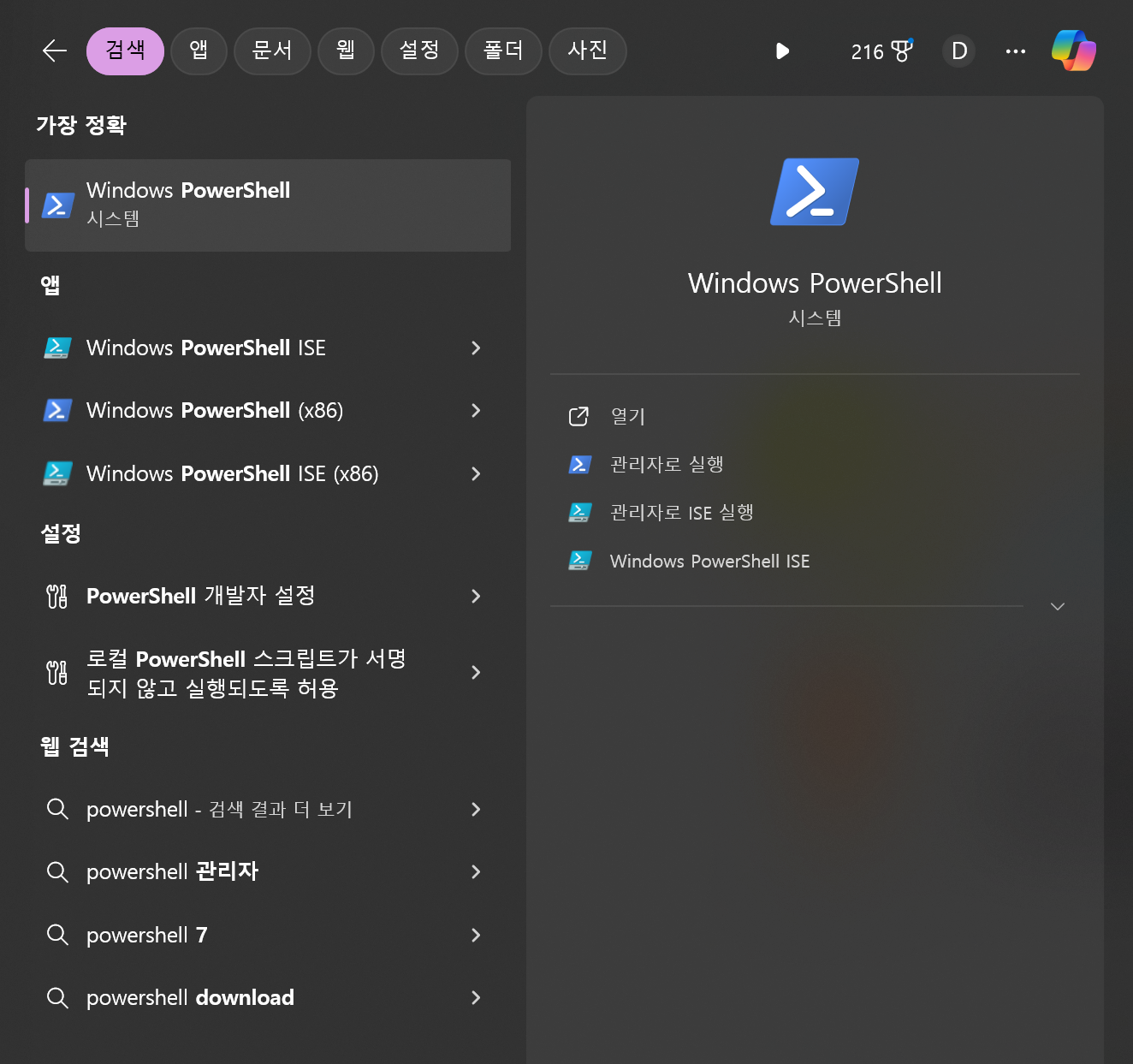Click 열기 to open PowerShell
This screenshot has height=1064, width=1133.
point(627,417)
